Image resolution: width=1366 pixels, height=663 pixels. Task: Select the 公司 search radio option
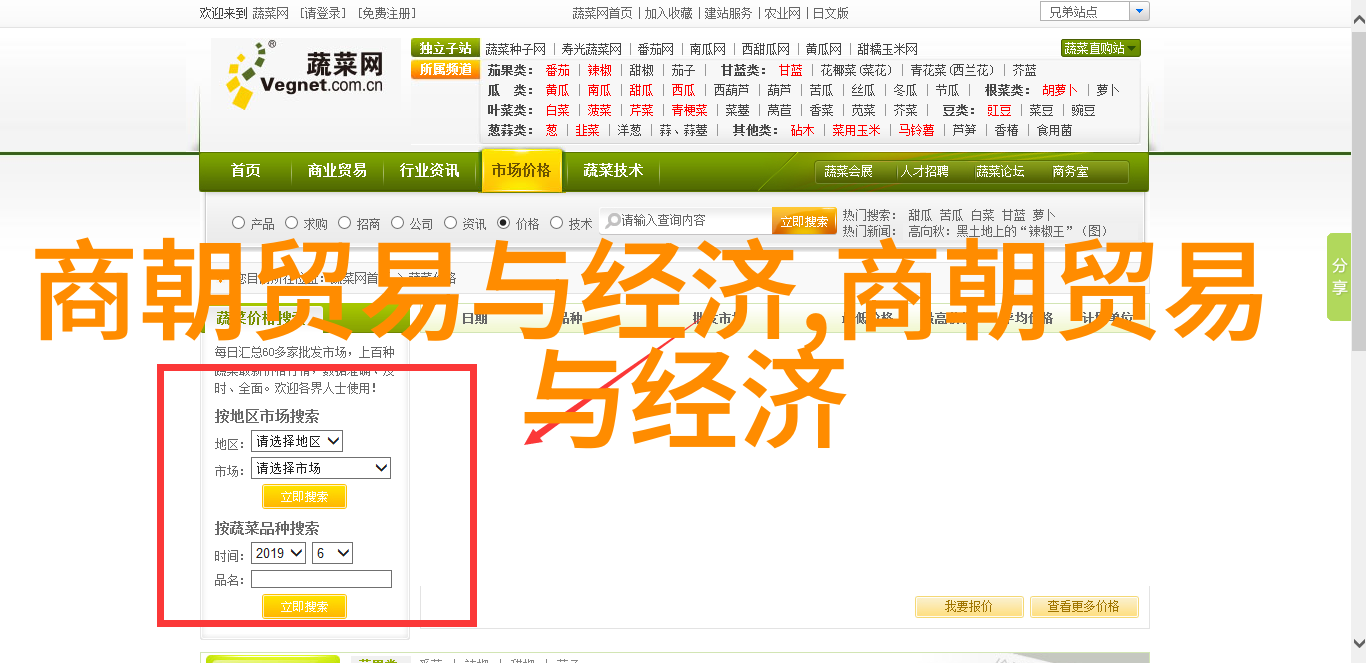398,223
